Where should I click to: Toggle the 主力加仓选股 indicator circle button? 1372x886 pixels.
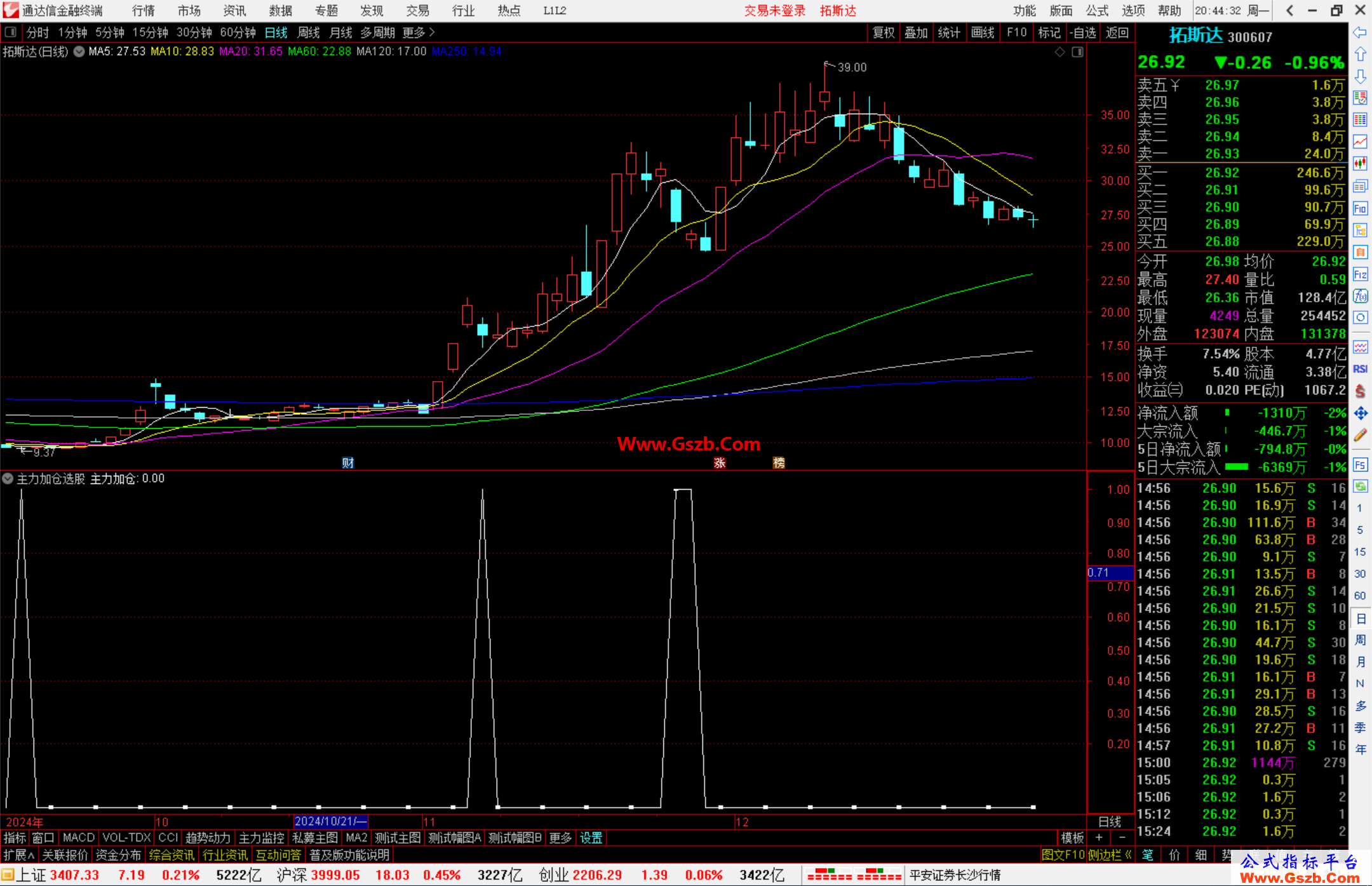[8, 478]
